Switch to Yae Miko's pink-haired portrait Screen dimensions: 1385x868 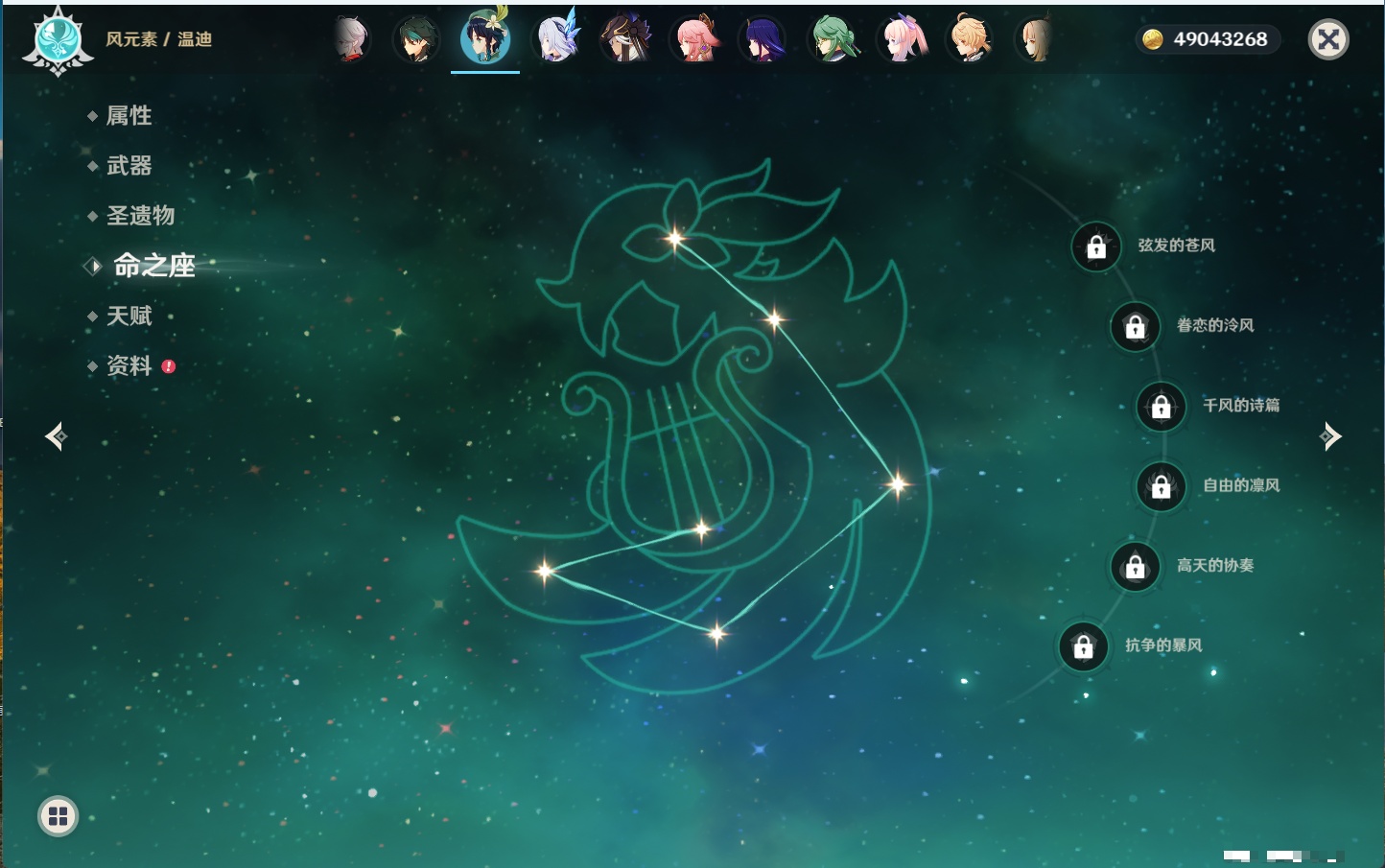point(694,40)
